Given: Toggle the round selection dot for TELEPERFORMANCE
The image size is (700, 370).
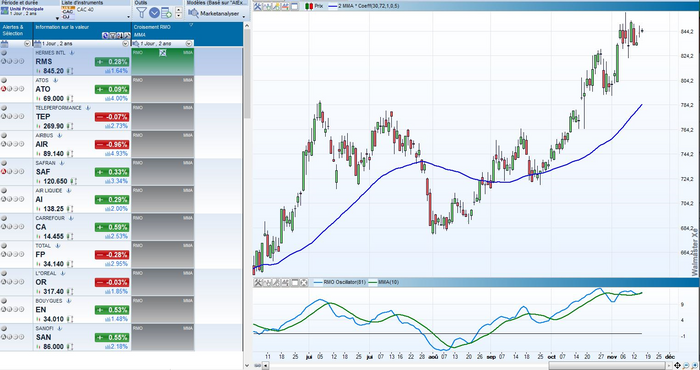Looking at the screenshot, I should 4,108.
